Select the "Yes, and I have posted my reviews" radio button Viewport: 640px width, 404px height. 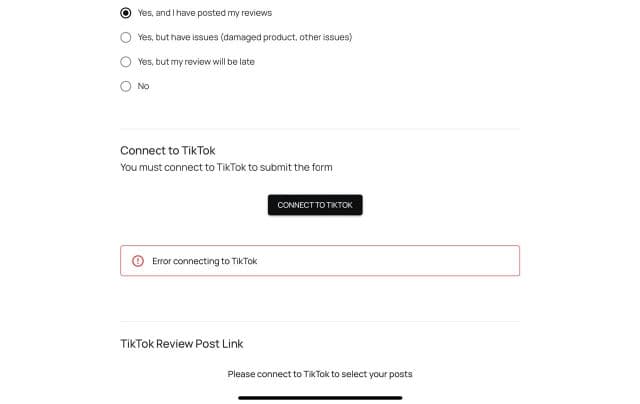pyautogui.click(x=126, y=13)
